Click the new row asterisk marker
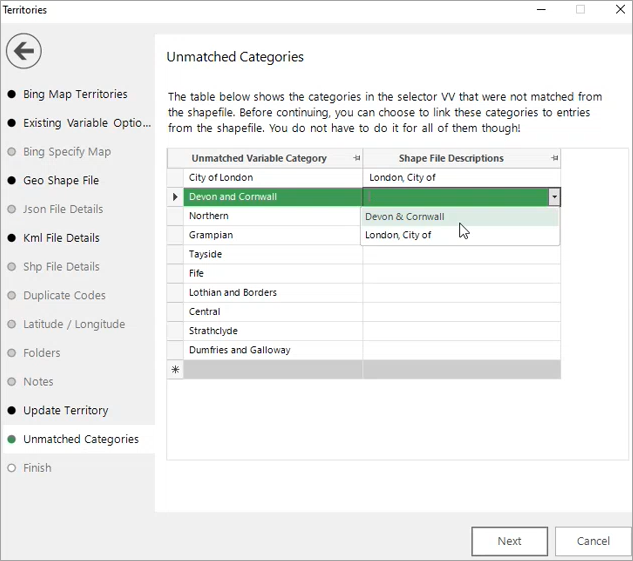 pos(175,369)
